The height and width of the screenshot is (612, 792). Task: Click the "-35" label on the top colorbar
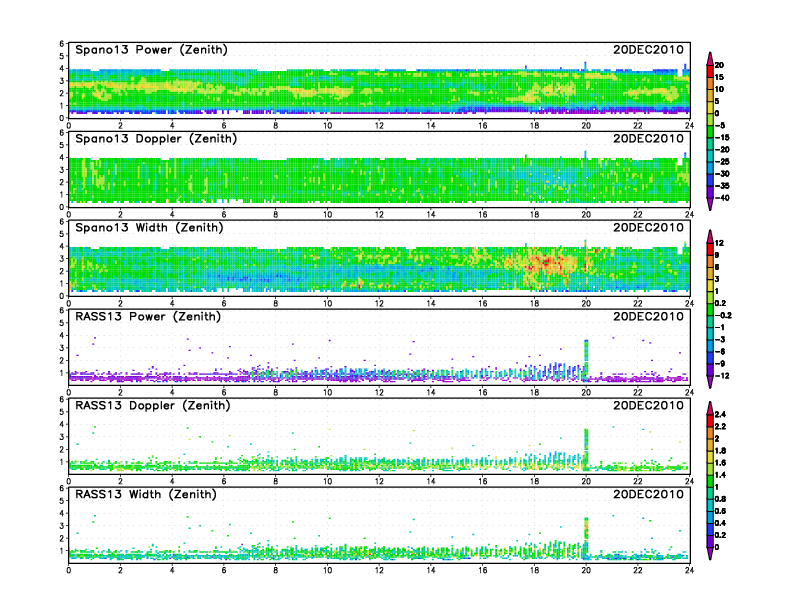[722, 186]
